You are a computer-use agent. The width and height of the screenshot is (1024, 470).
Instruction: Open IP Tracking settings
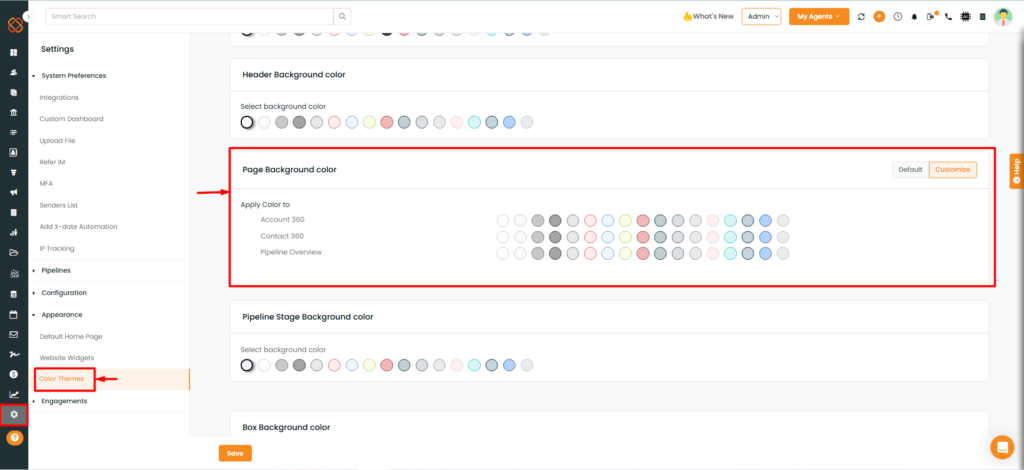(x=57, y=249)
